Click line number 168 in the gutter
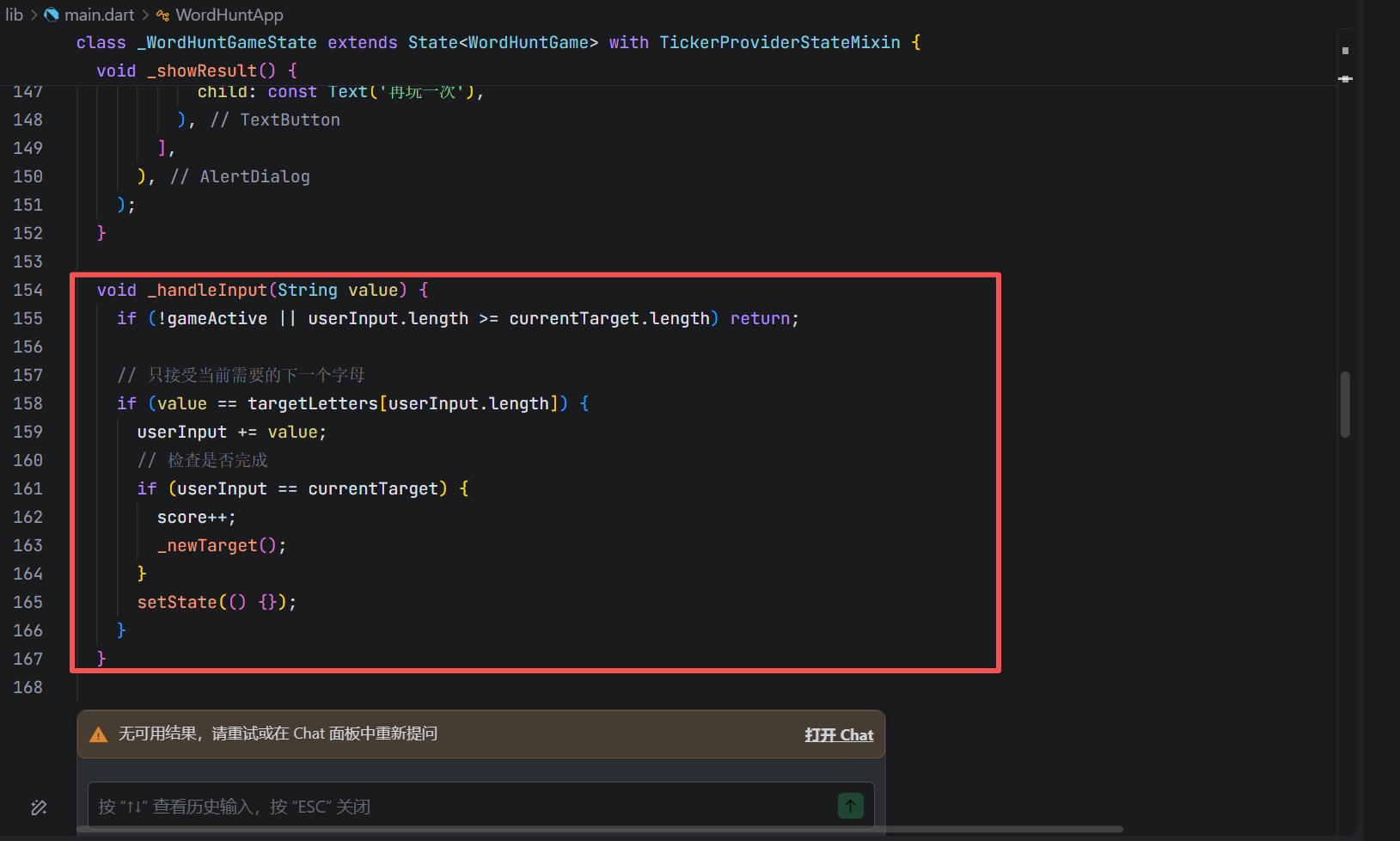1400x841 pixels. coord(28,687)
